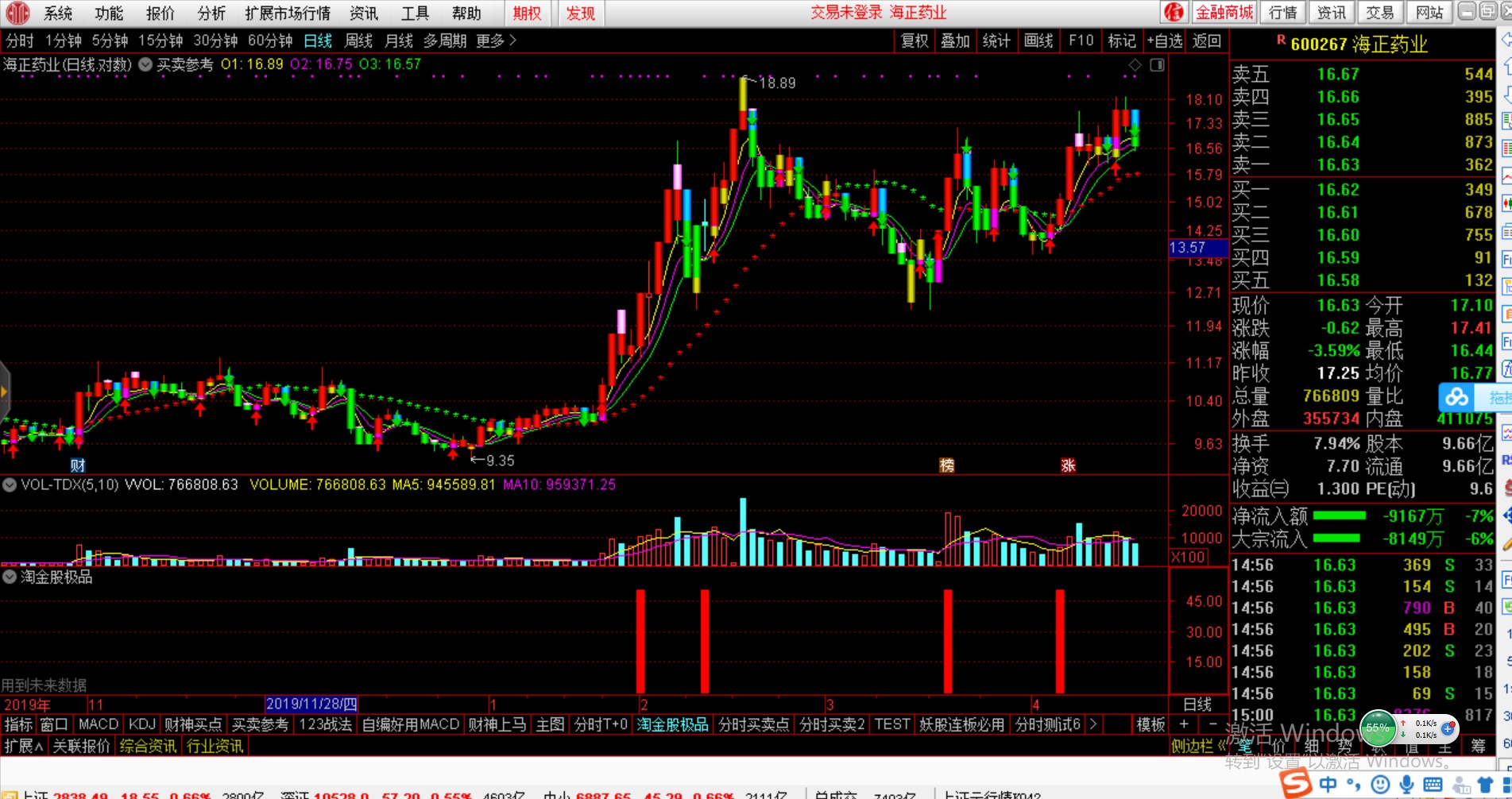The image size is (1512, 799).
Task: Click the R margin-trading flag by 600267
Action: [x=1281, y=40]
